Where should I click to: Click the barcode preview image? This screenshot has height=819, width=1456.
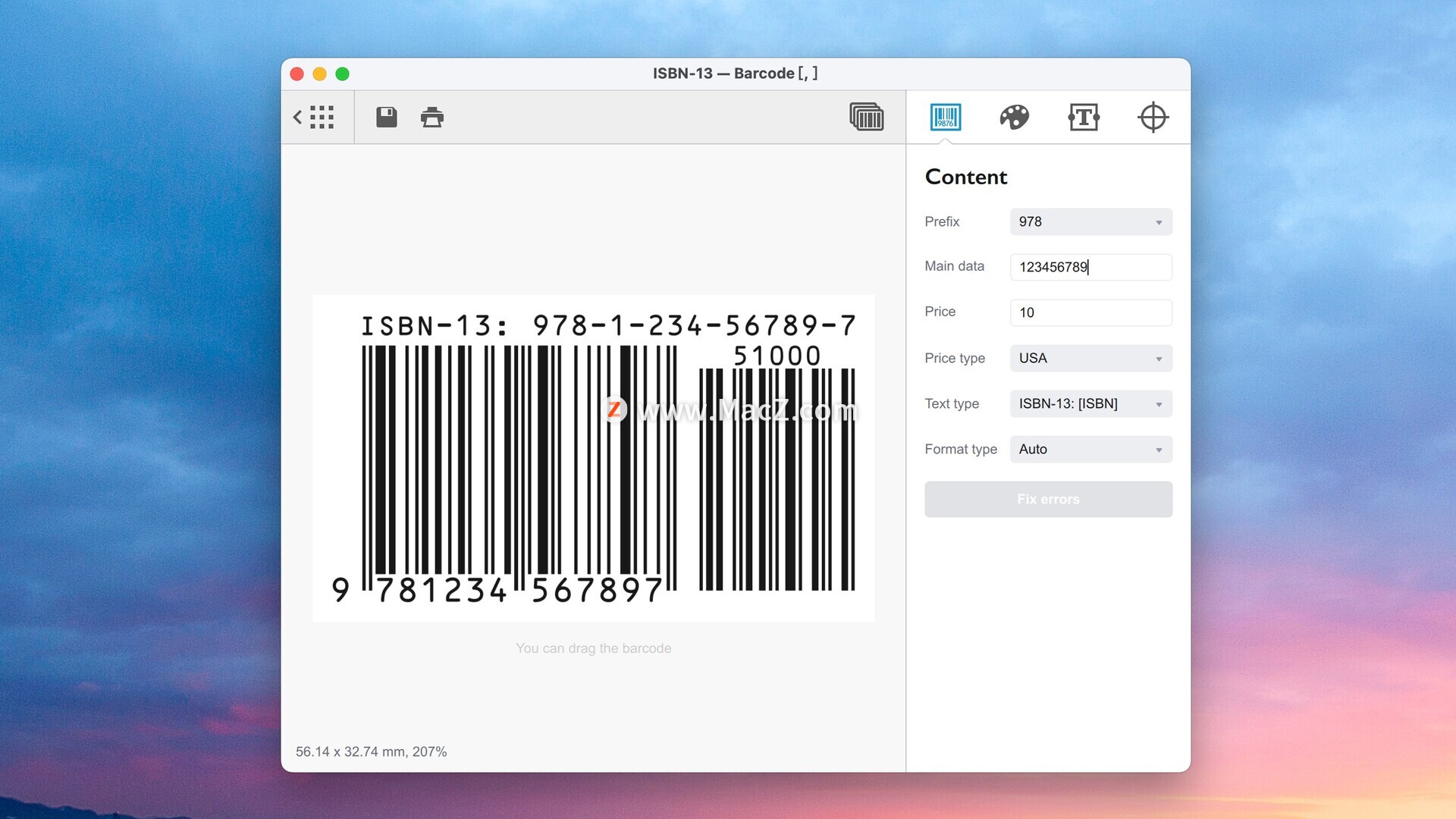(x=593, y=459)
